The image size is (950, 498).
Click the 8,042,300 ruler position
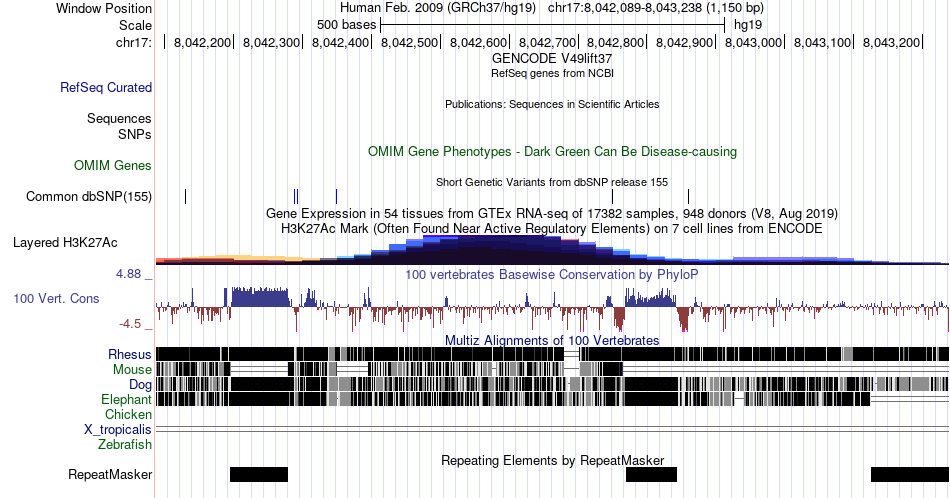[x=271, y=42]
